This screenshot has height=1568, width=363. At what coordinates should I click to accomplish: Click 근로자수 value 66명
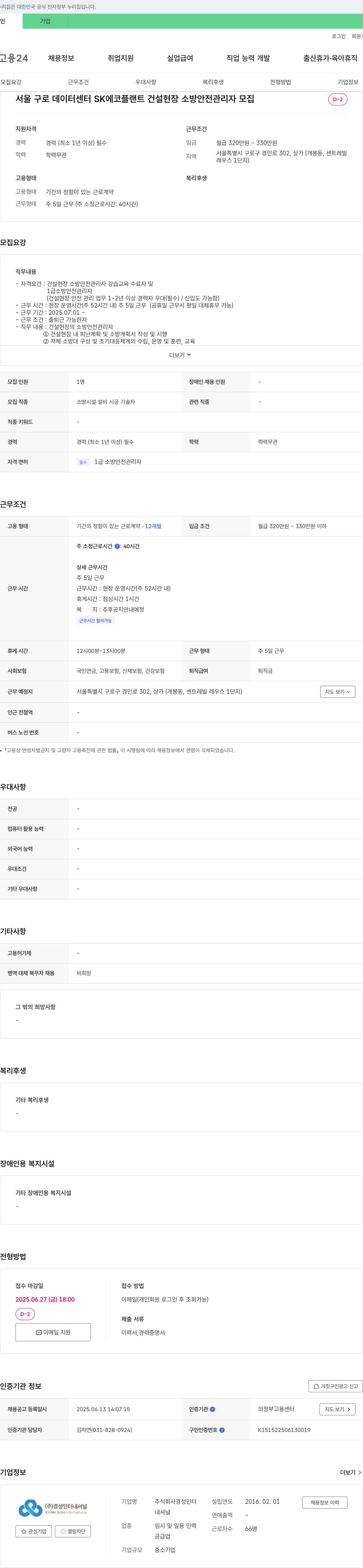click(251, 1528)
